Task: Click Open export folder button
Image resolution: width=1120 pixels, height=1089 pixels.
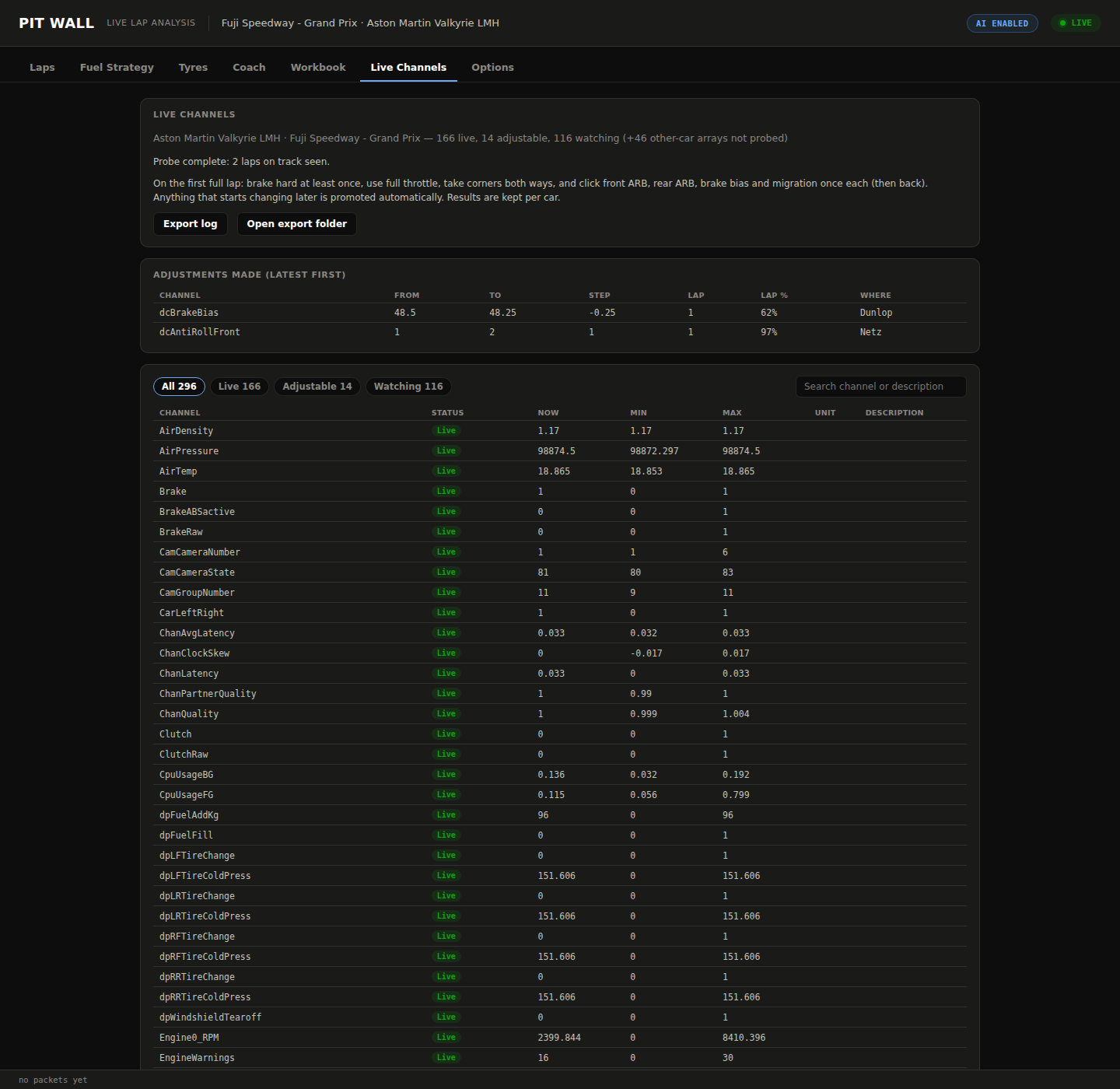Action: [x=297, y=224]
